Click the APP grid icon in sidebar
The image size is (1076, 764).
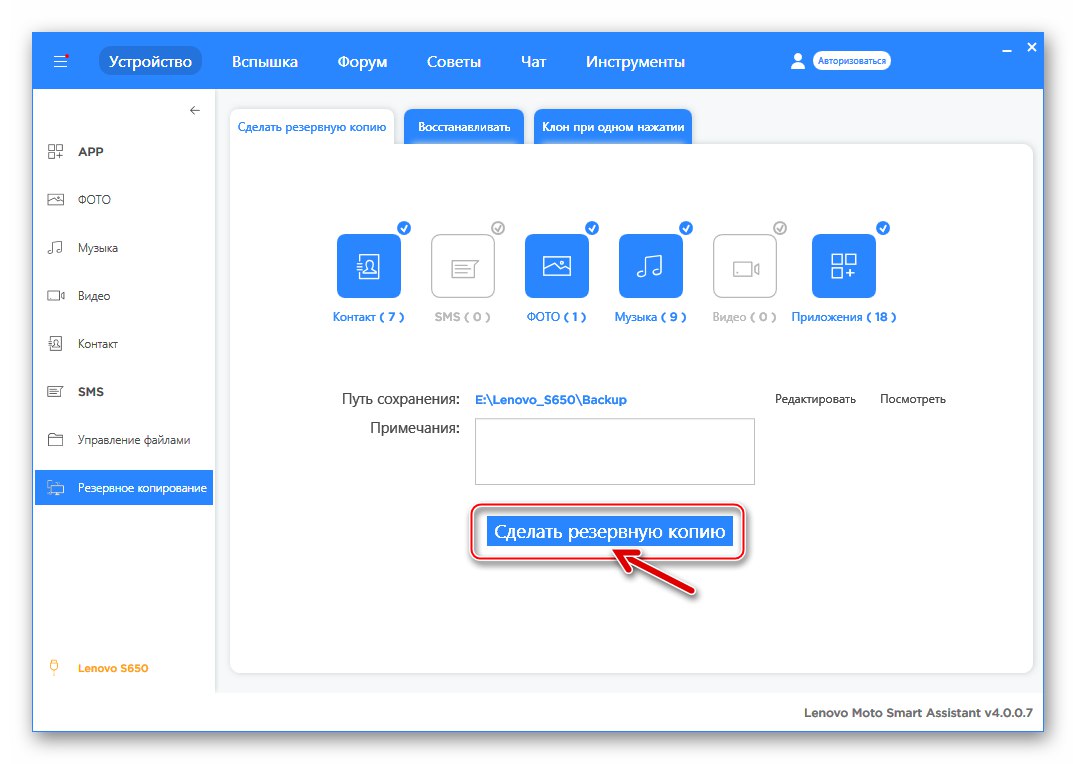coord(56,152)
